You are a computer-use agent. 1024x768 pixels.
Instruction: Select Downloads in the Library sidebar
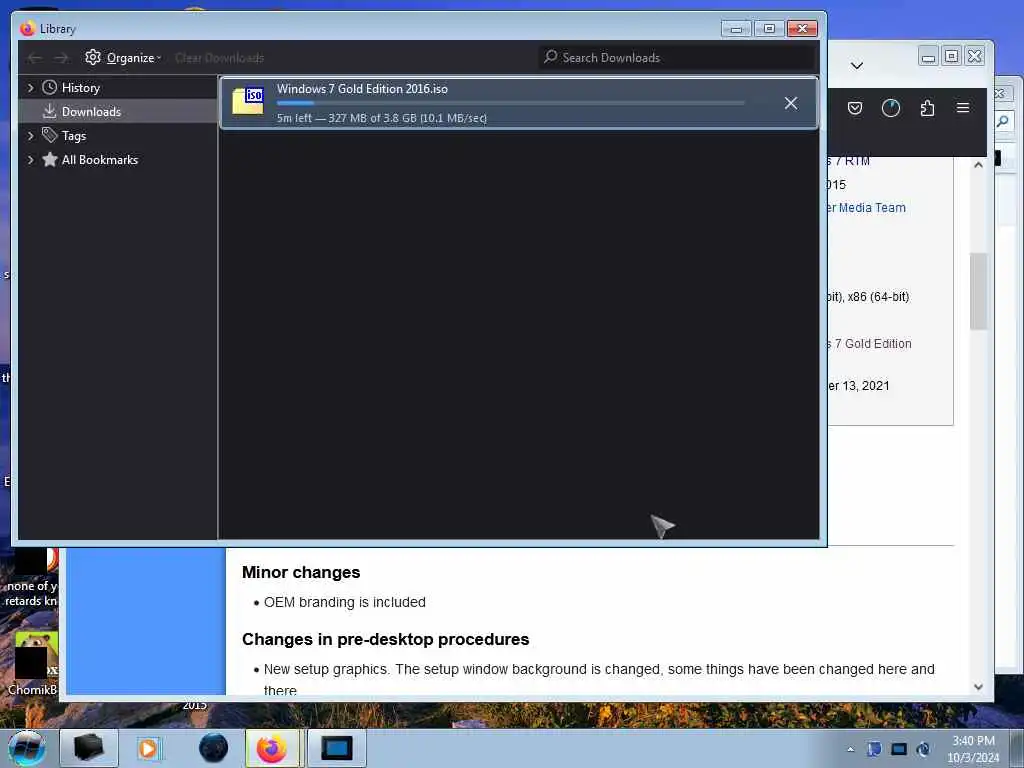tap(118, 112)
